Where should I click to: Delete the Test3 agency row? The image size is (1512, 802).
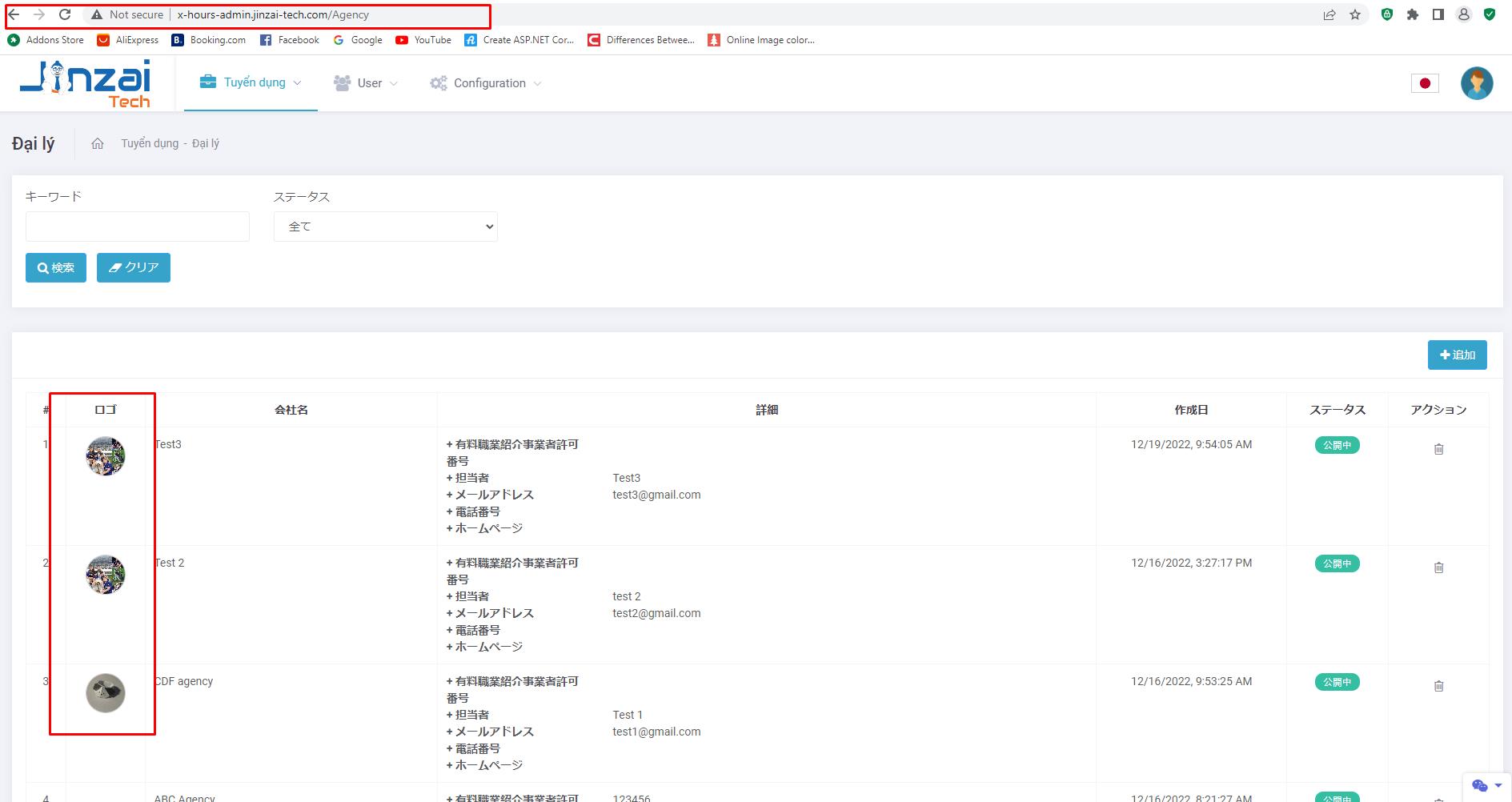[1438, 449]
